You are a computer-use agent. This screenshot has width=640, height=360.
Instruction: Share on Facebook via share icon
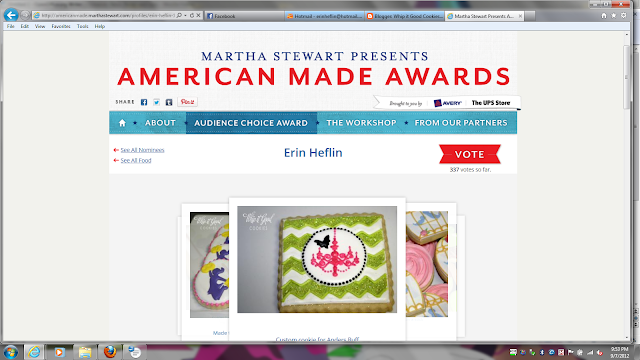(144, 102)
